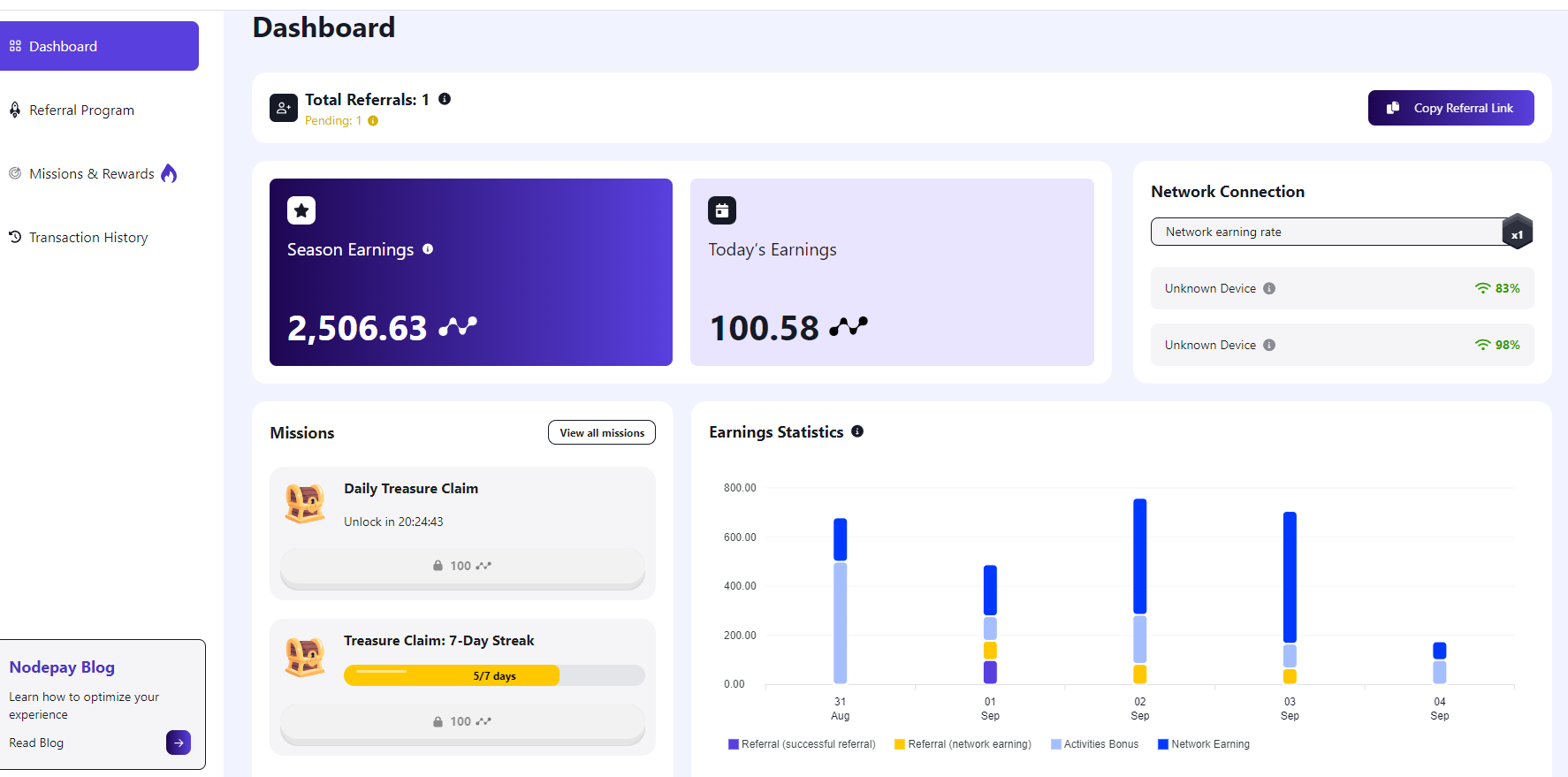Viewport: 1568px width, 777px height.
Task: Click the locked 100 button under Daily Treasure Claim
Action: 462,567
